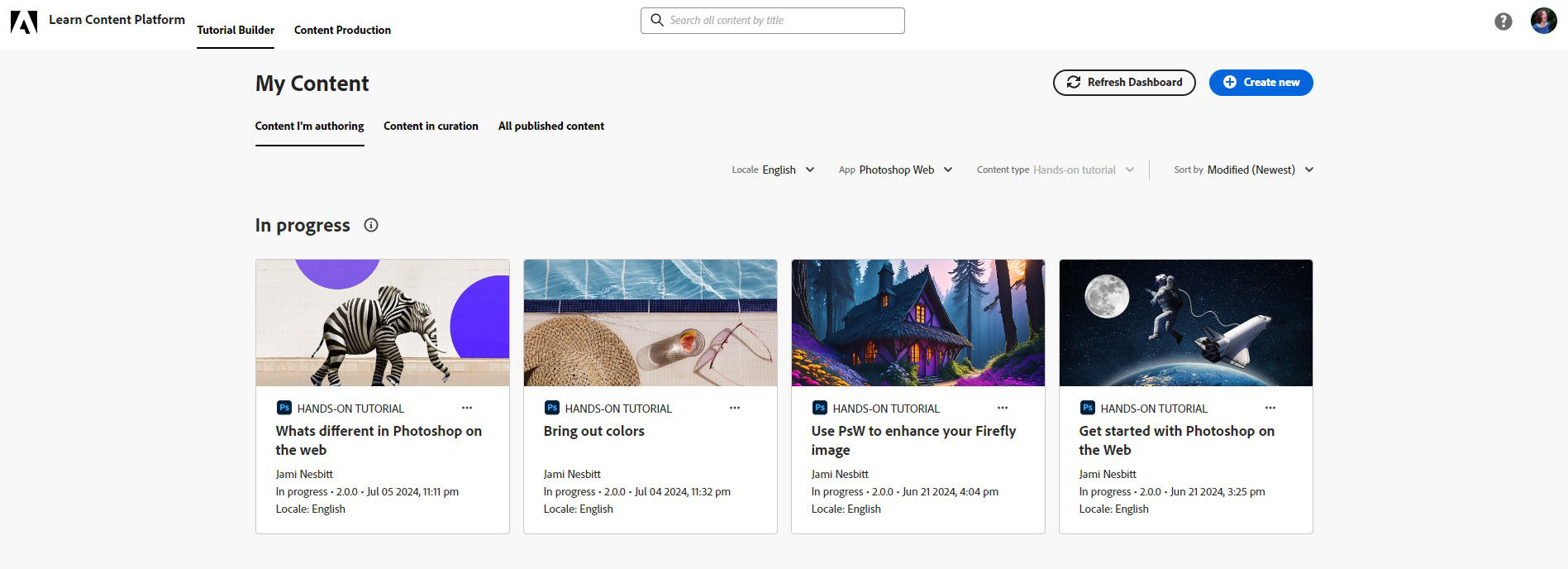Click the search magnifier icon

coord(657,20)
